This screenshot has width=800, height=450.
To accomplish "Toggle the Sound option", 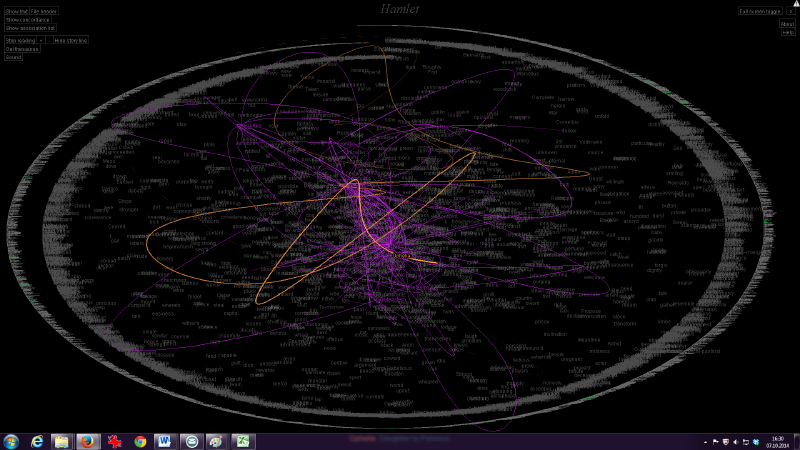I will [x=13, y=57].
